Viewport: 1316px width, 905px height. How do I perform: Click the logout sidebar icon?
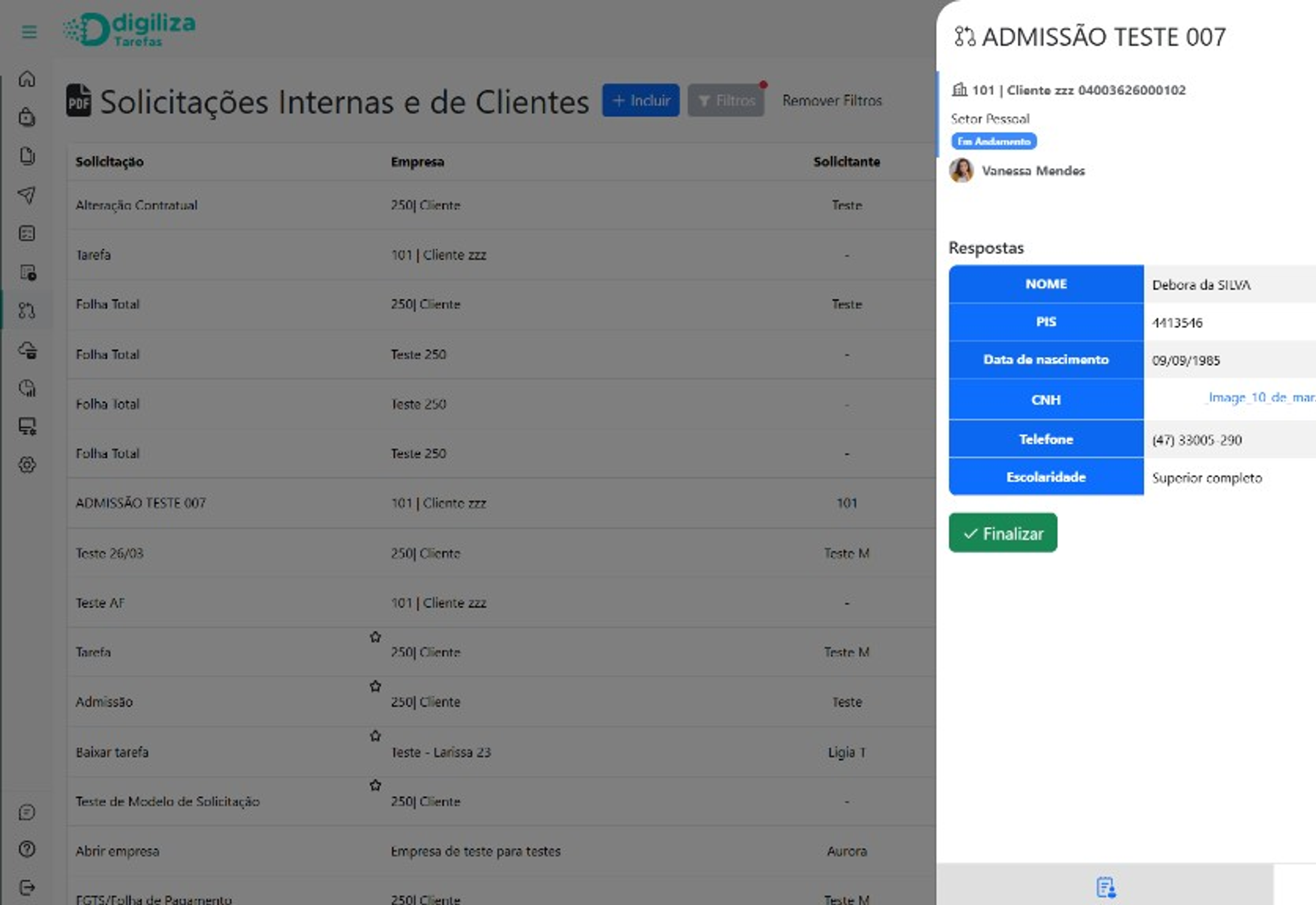(x=27, y=887)
